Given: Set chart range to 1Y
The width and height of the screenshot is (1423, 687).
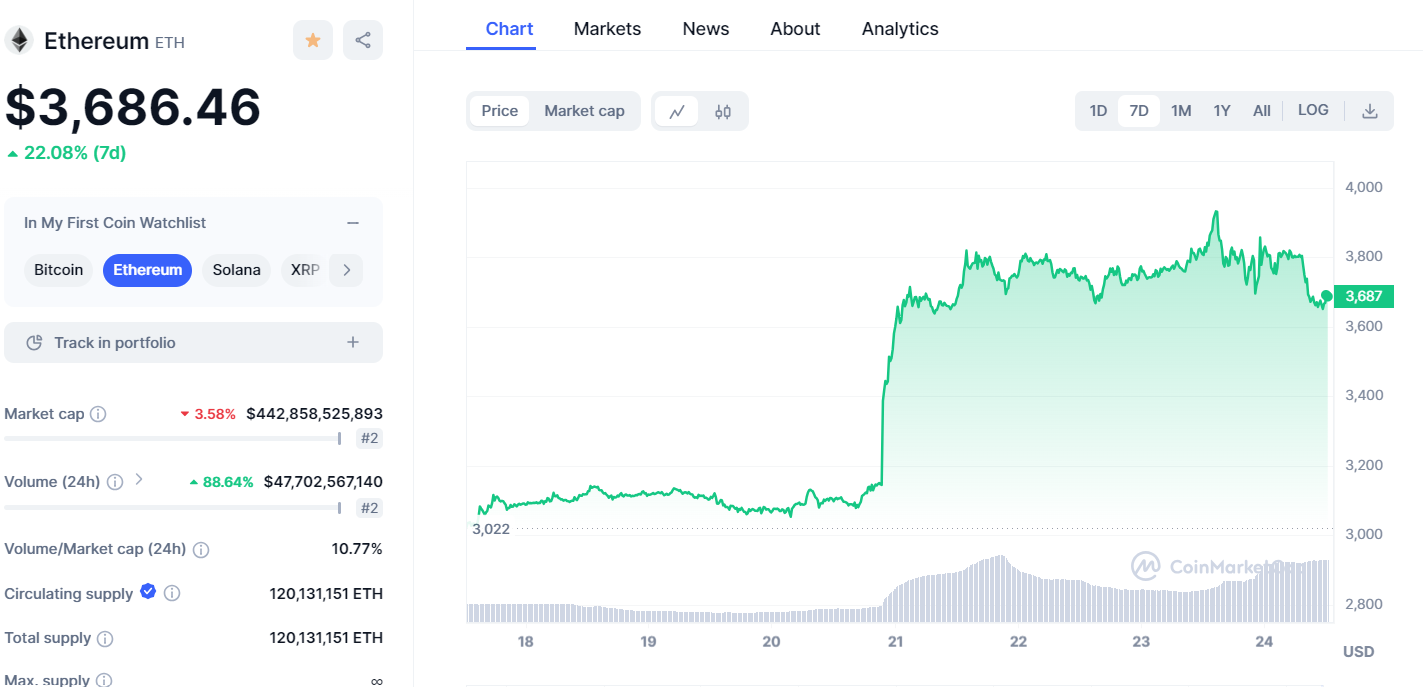Looking at the screenshot, I should click(1222, 111).
